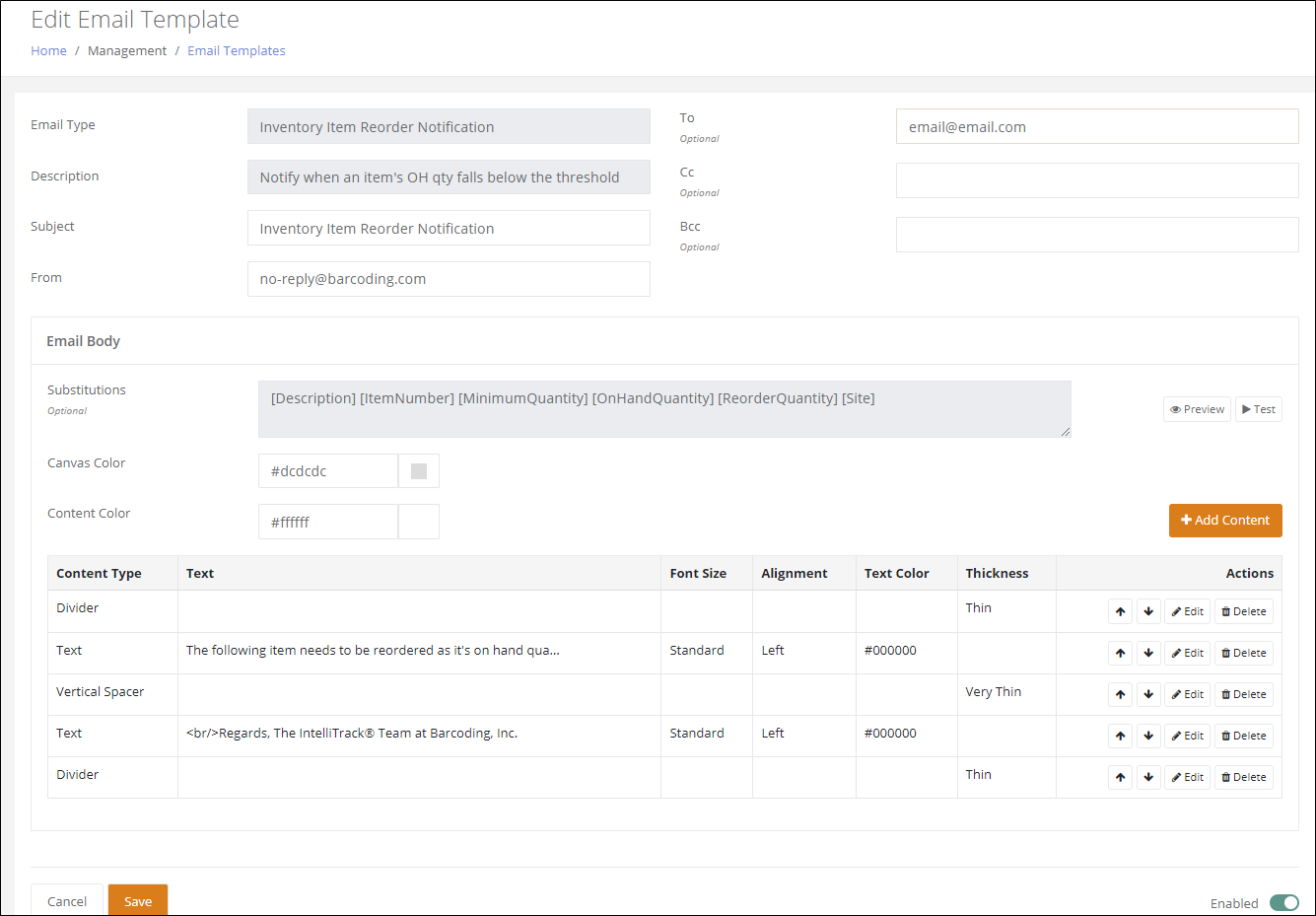Click the empty Bcc field
This screenshot has height=916, width=1316.
point(1097,235)
